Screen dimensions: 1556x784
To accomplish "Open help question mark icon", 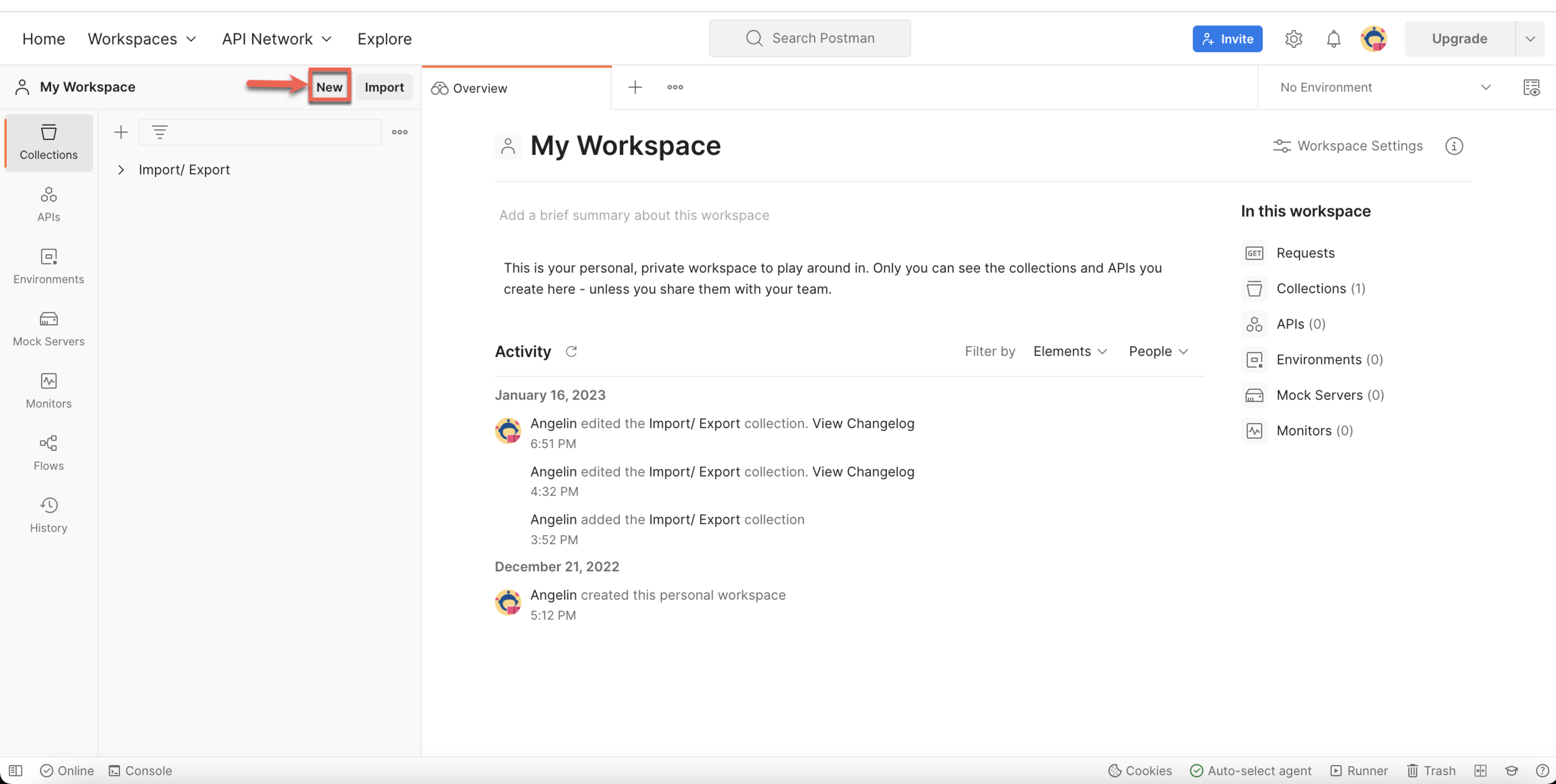I will coord(1542,770).
